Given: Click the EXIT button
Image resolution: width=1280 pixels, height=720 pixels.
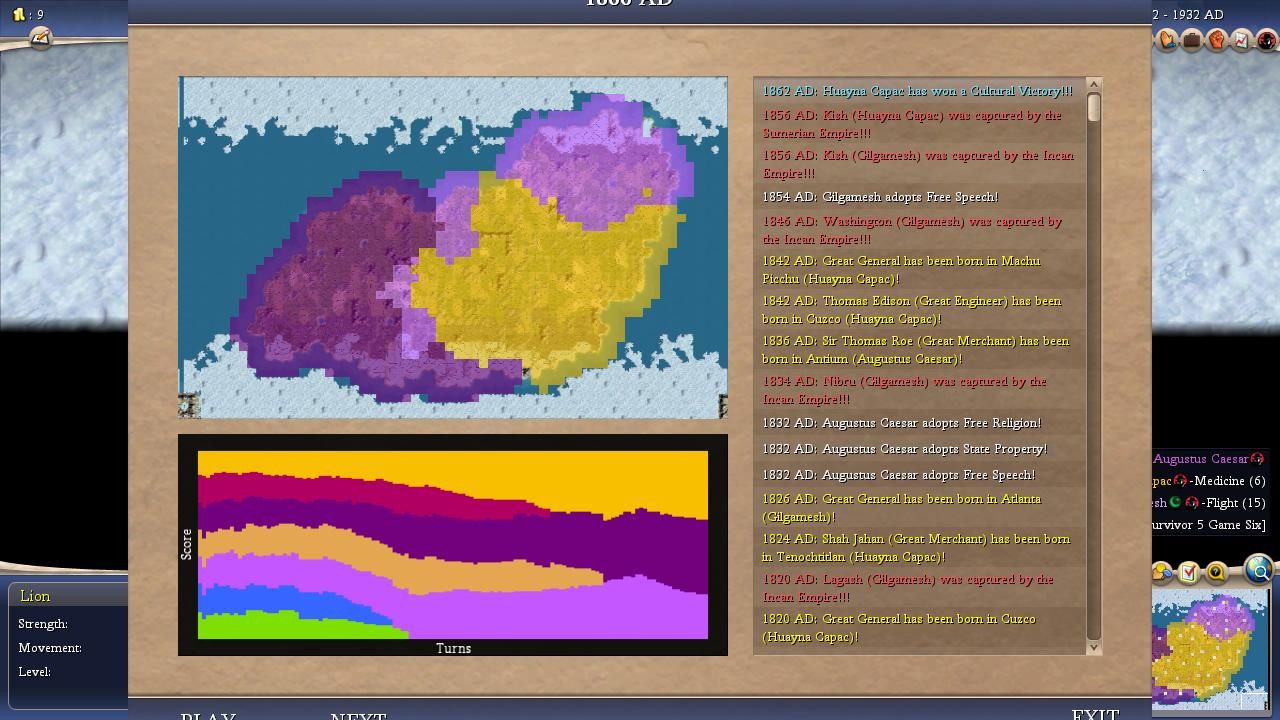Looking at the screenshot, I should [x=1095, y=714].
